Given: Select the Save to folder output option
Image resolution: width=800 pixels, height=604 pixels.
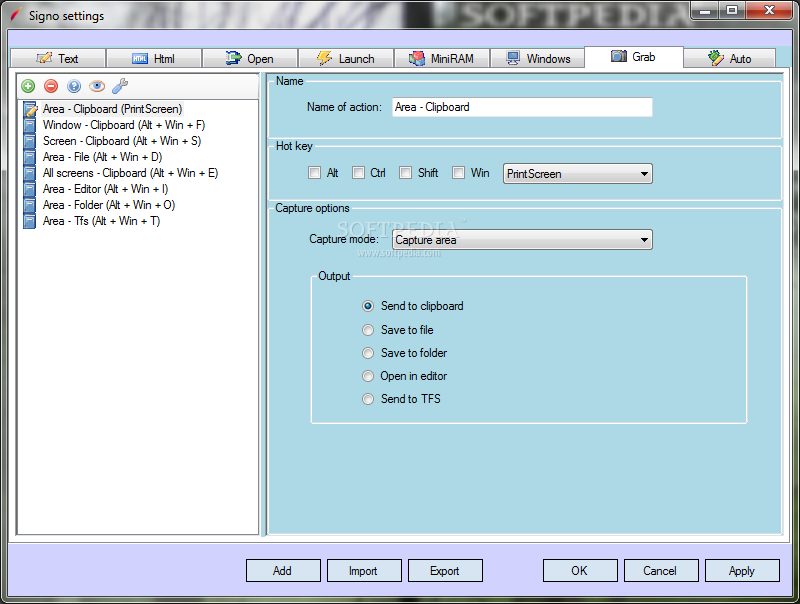Looking at the screenshot, I should tap(368, 353).
